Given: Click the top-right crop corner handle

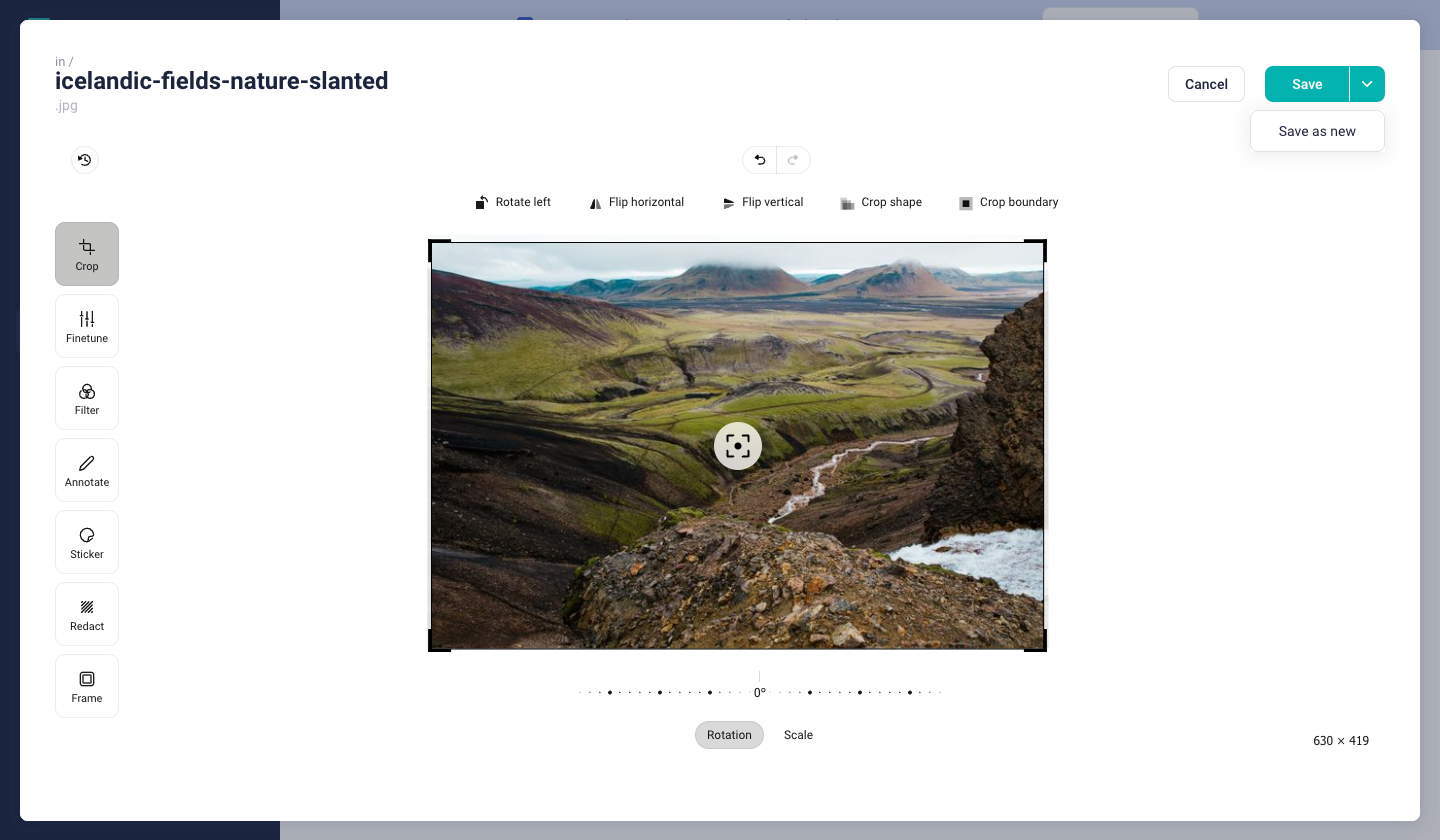Looking at the screenshot, I should 1037,249.
